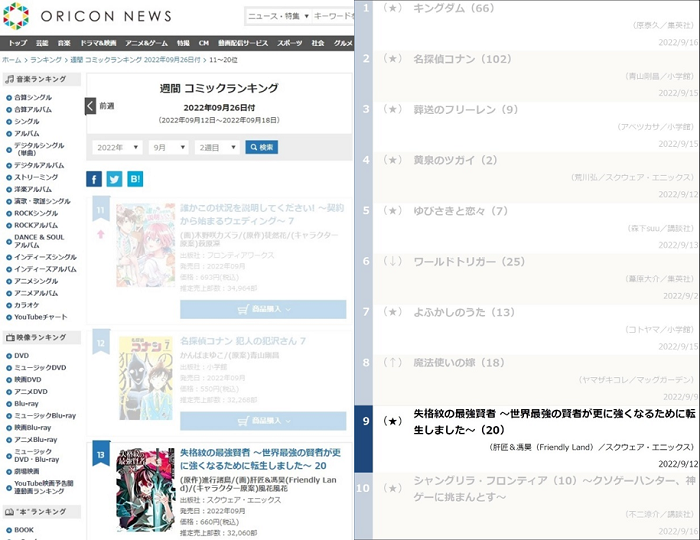Open the 9月 month dropdown

click(x=168, y=147)
